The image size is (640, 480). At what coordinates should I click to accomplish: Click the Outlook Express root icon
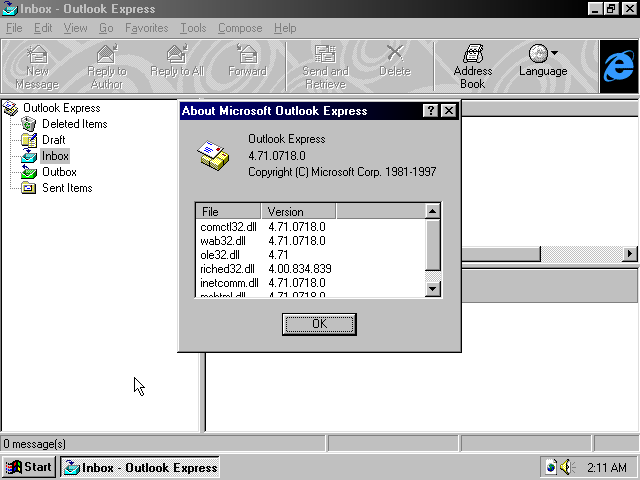point(11,108)
